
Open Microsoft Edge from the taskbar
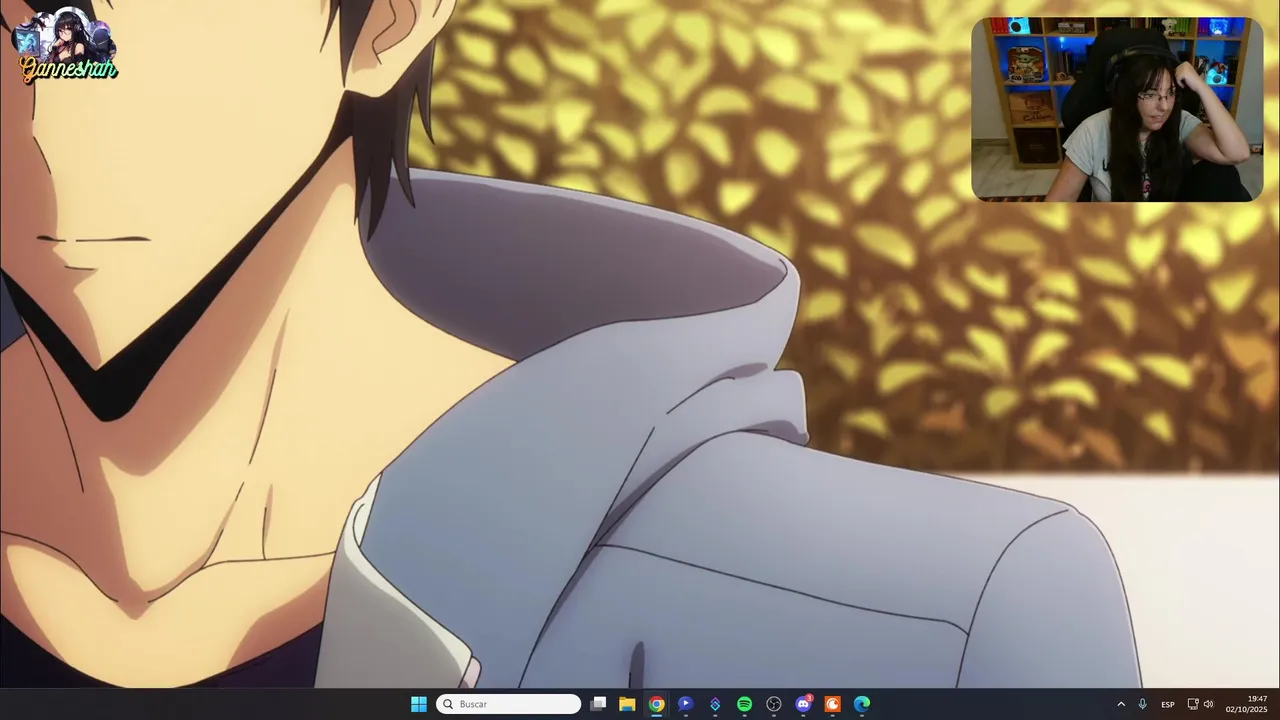pos(862,704)
